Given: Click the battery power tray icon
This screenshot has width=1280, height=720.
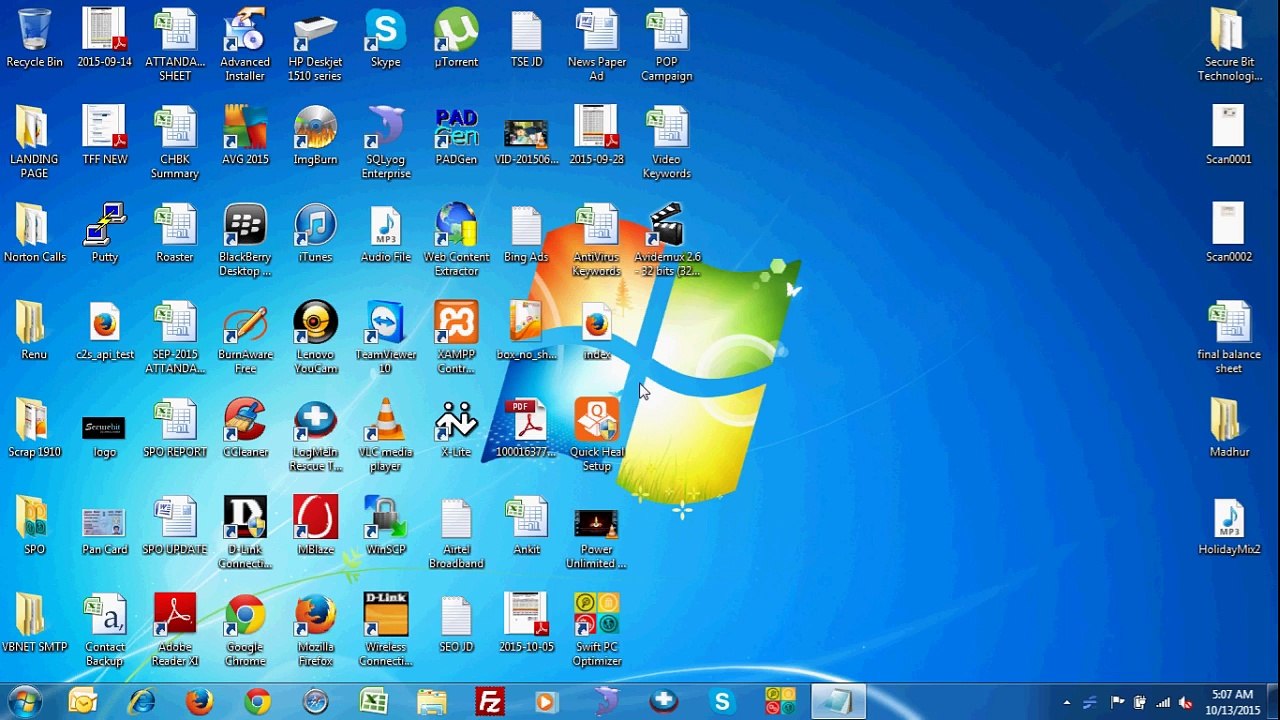Looking at the screenshot, I should [x=1140, y=702].
